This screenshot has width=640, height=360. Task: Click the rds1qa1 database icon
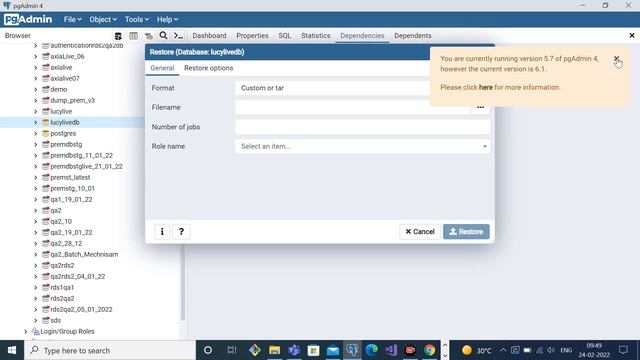tap(46, 287)
